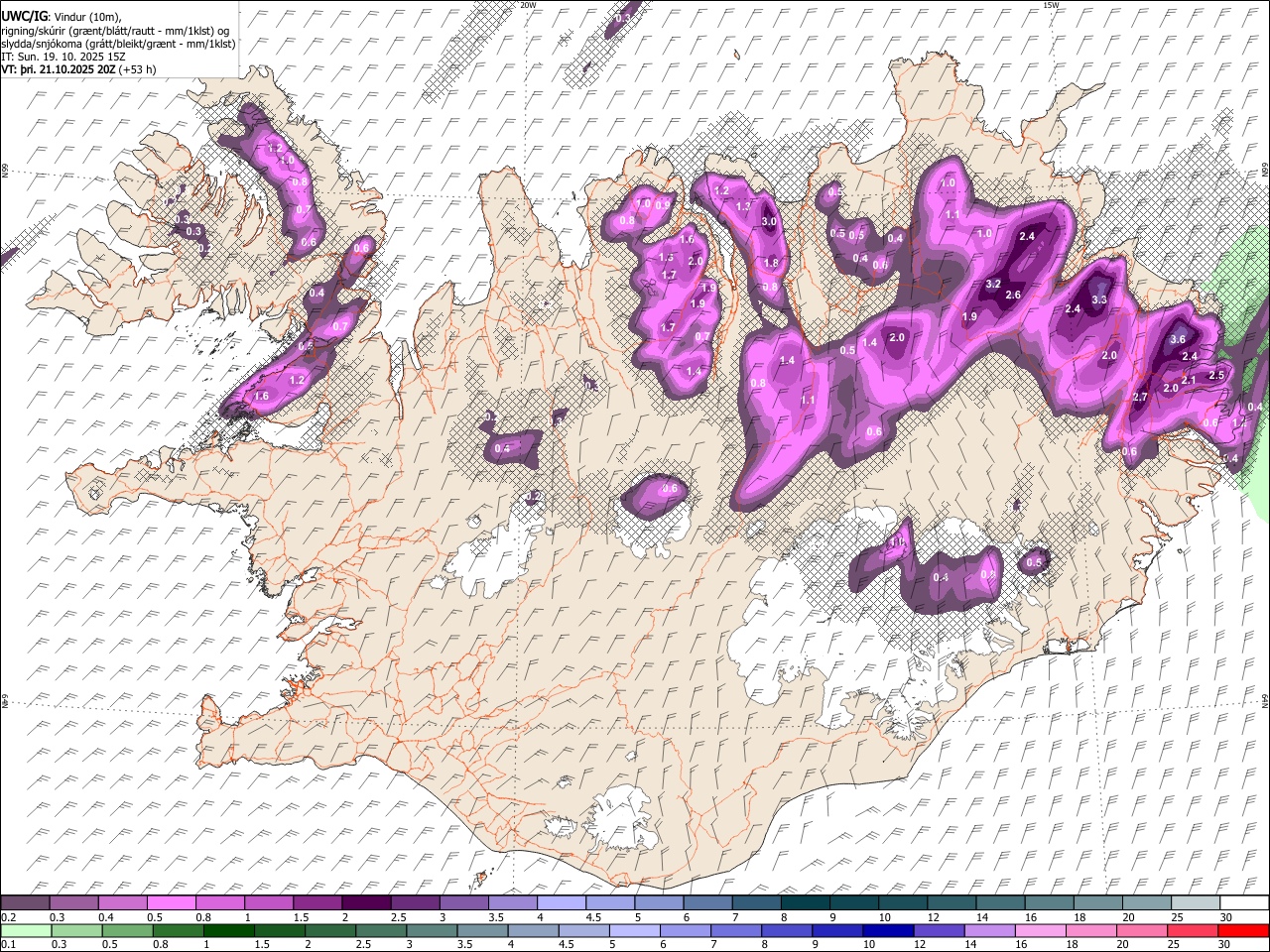Click the dark teal 8 snow legend swatch

(804, 903)
